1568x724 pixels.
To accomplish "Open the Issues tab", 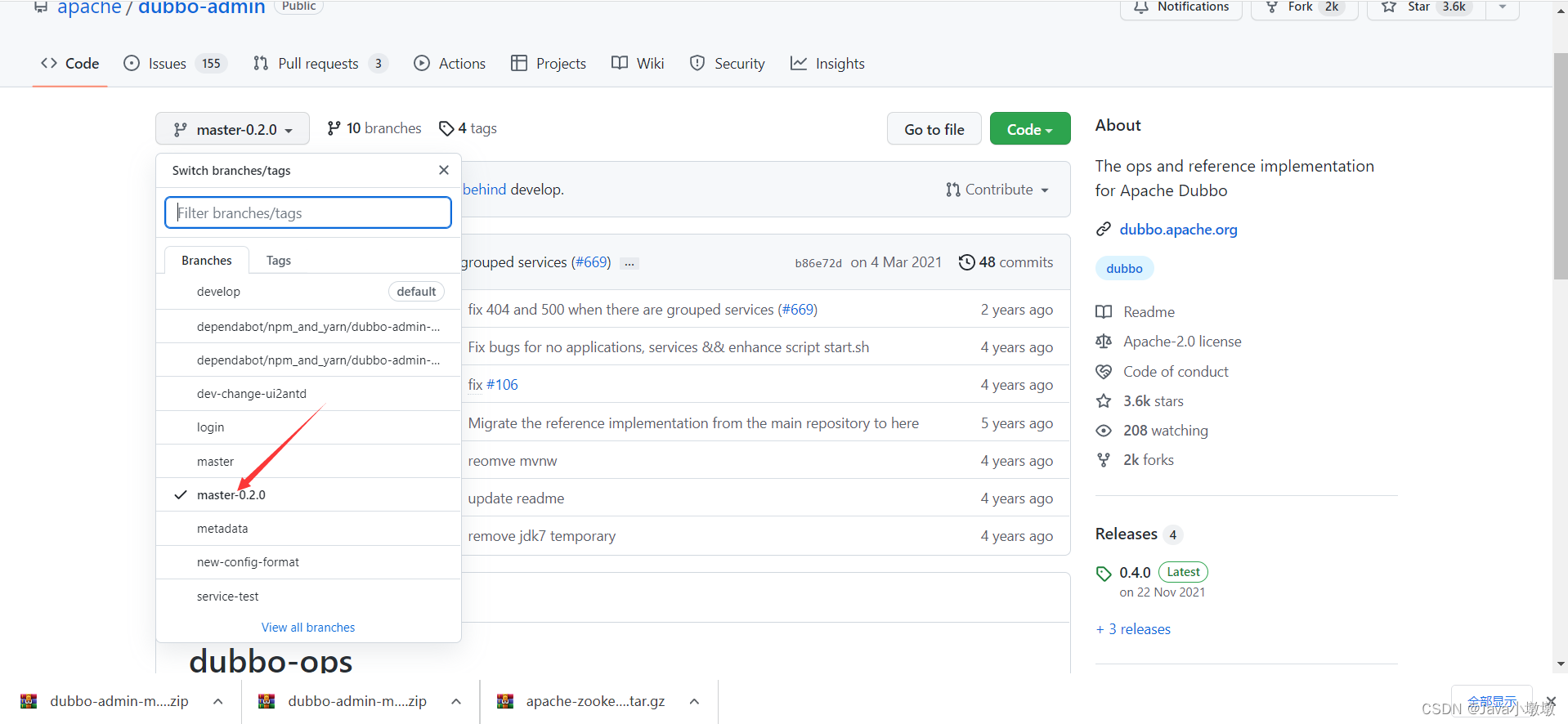I will pyautogui.click(x=174, y=64).
